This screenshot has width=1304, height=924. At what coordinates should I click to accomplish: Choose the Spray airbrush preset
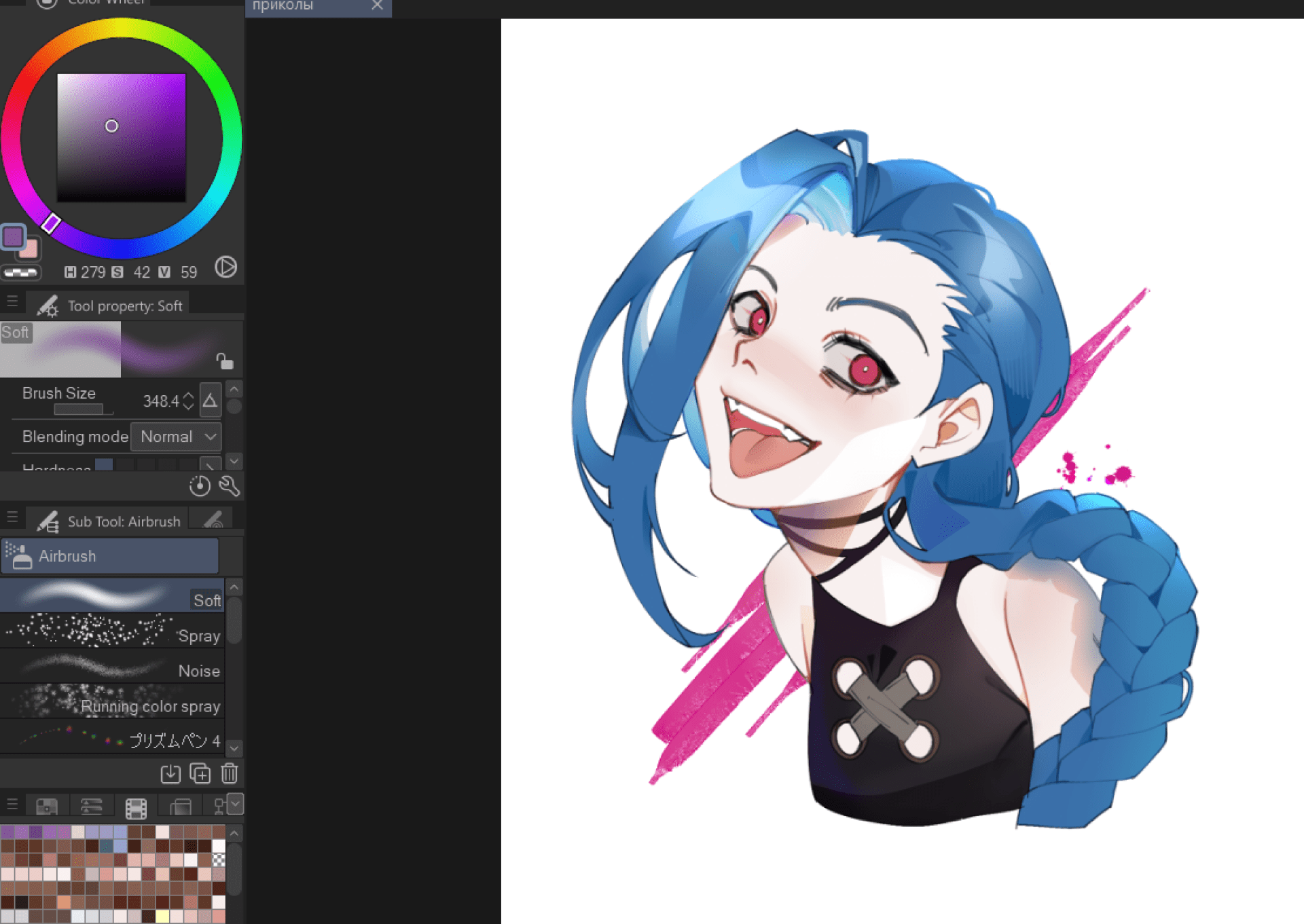pos(112,632)
